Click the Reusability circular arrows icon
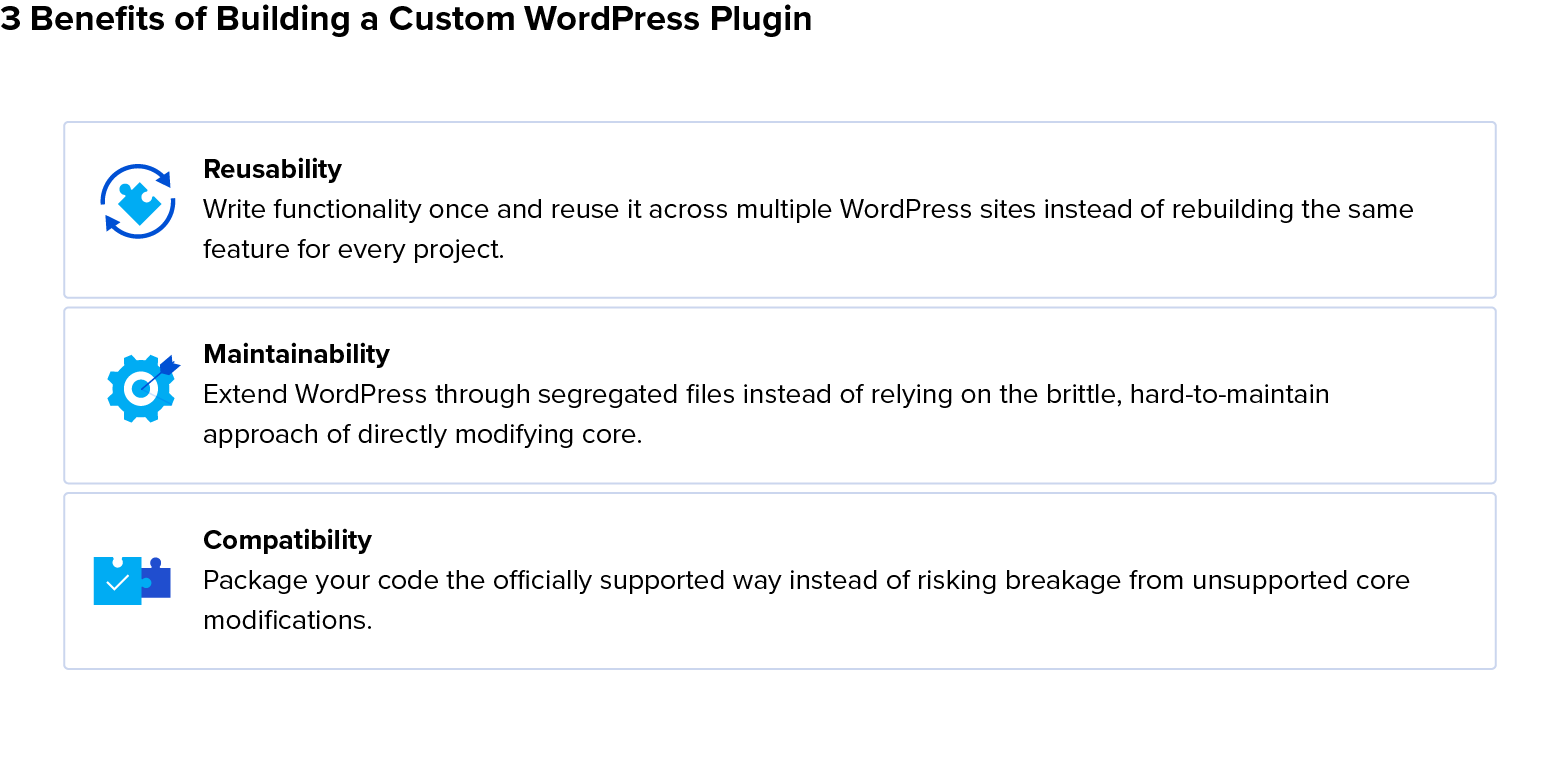The width and height of the screenshot is (1560, 762). [138, 201]
